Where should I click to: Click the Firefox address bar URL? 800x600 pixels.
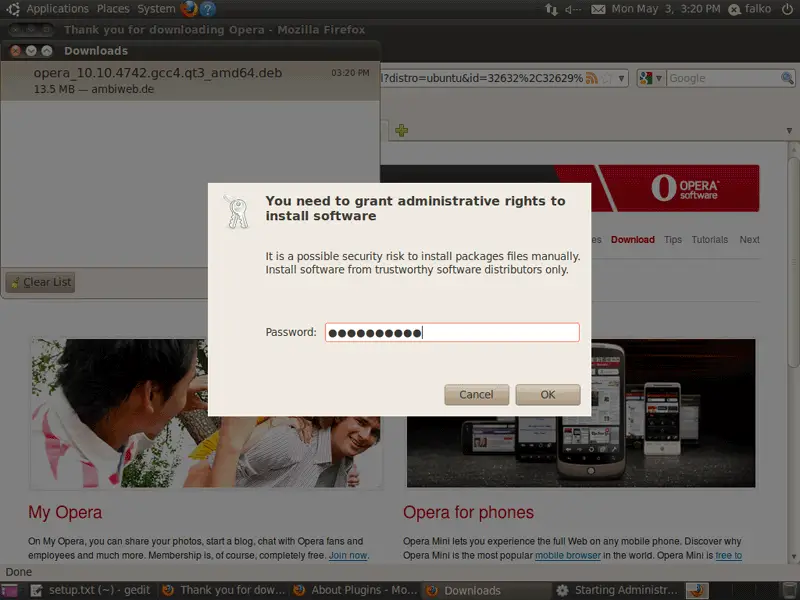(x=482, y=78)
